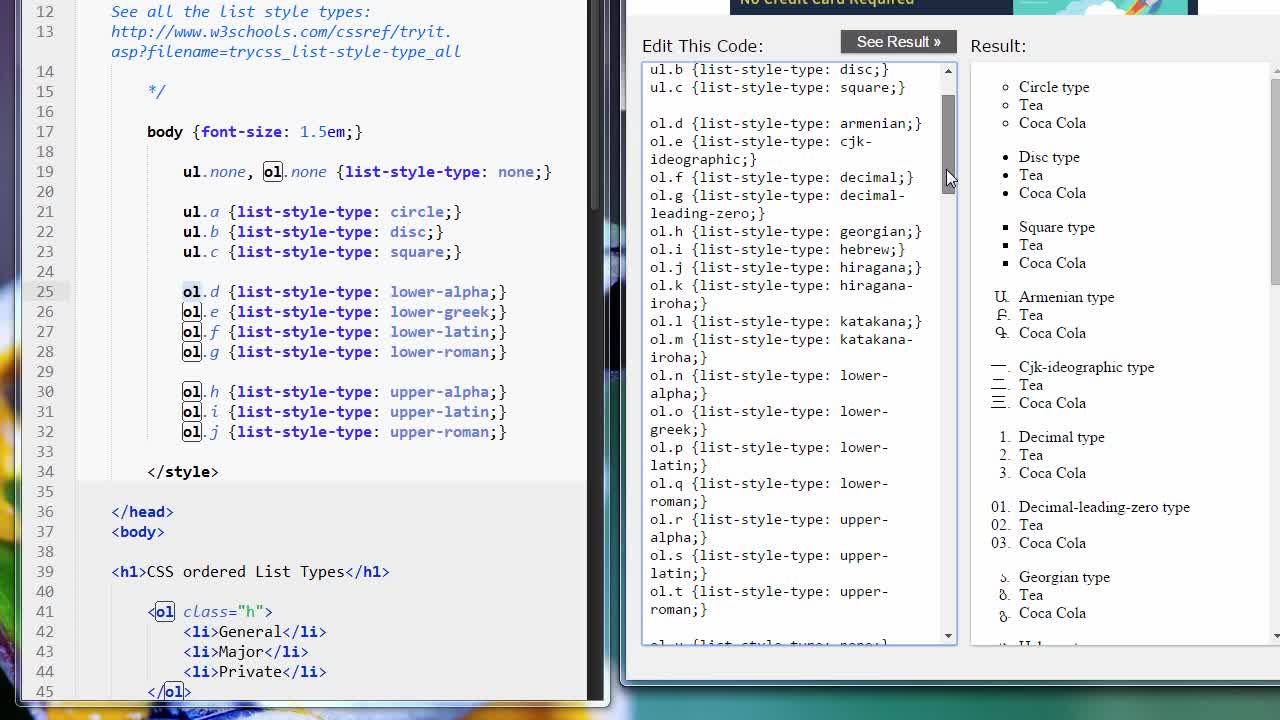Click 'upper-roman' value on line 32
1280x720 pixels.
coord(439,432)
